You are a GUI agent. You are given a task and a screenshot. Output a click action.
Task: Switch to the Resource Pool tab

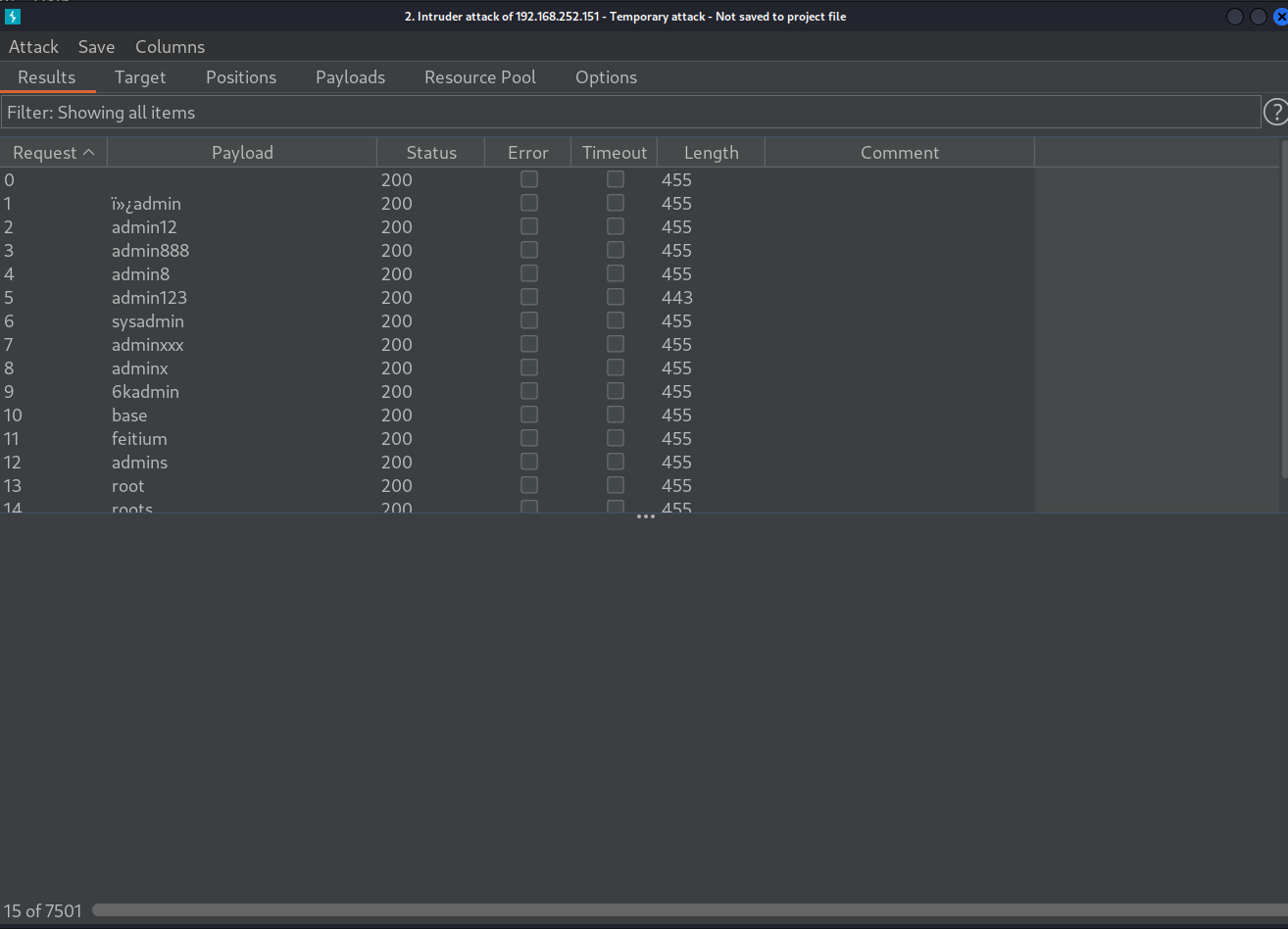480,77
